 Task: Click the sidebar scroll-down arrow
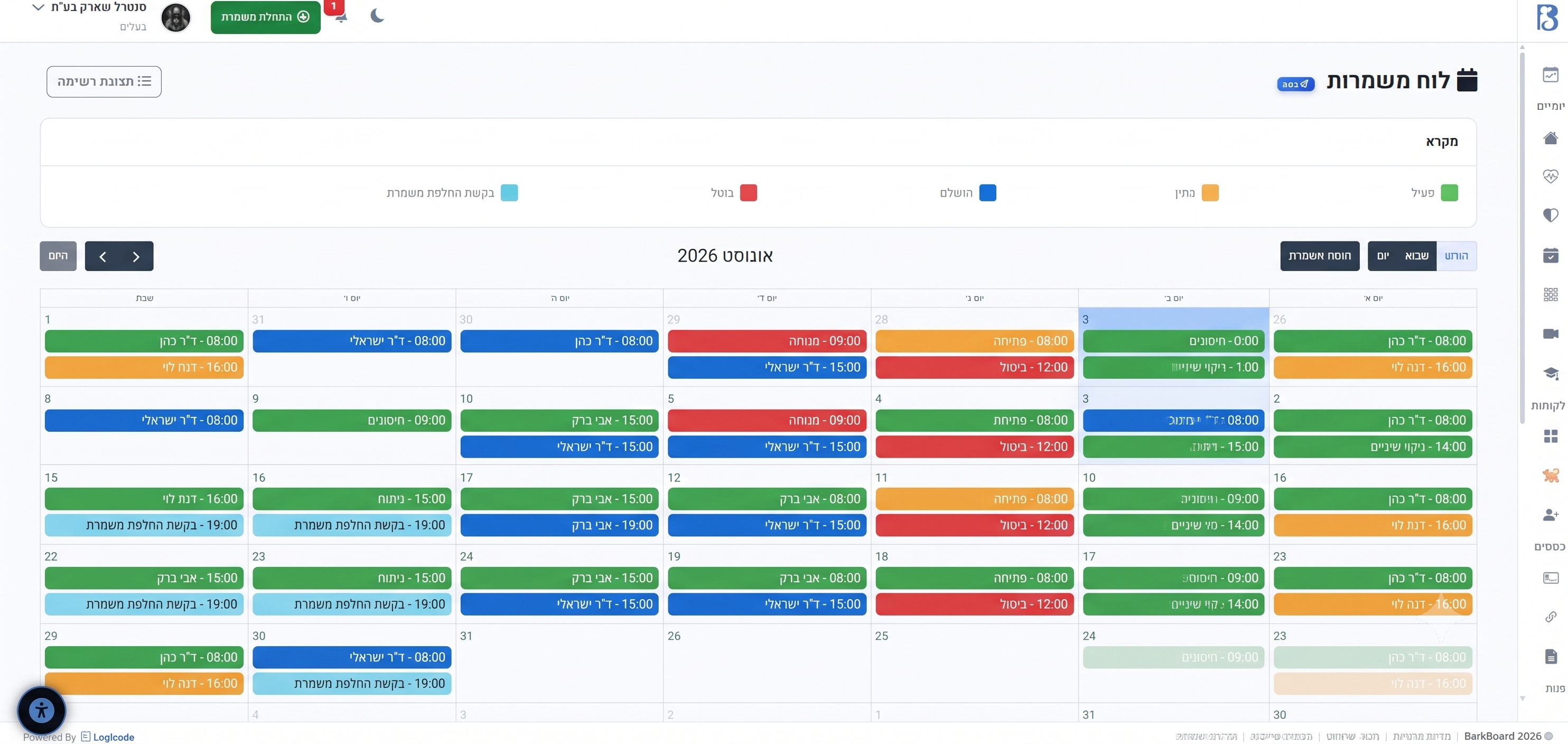[x=1523, y=699]
